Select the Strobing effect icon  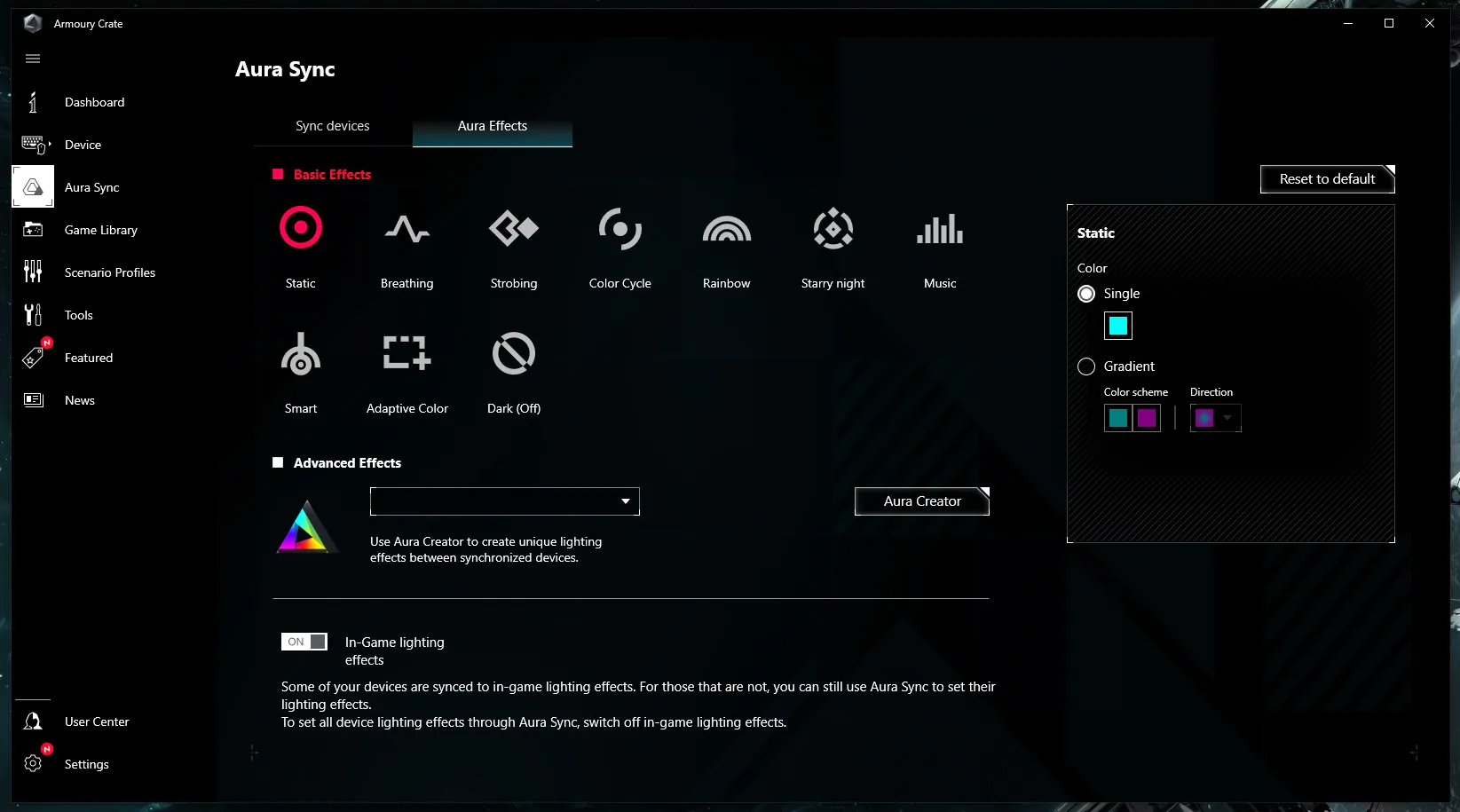(x=514, y=228)
